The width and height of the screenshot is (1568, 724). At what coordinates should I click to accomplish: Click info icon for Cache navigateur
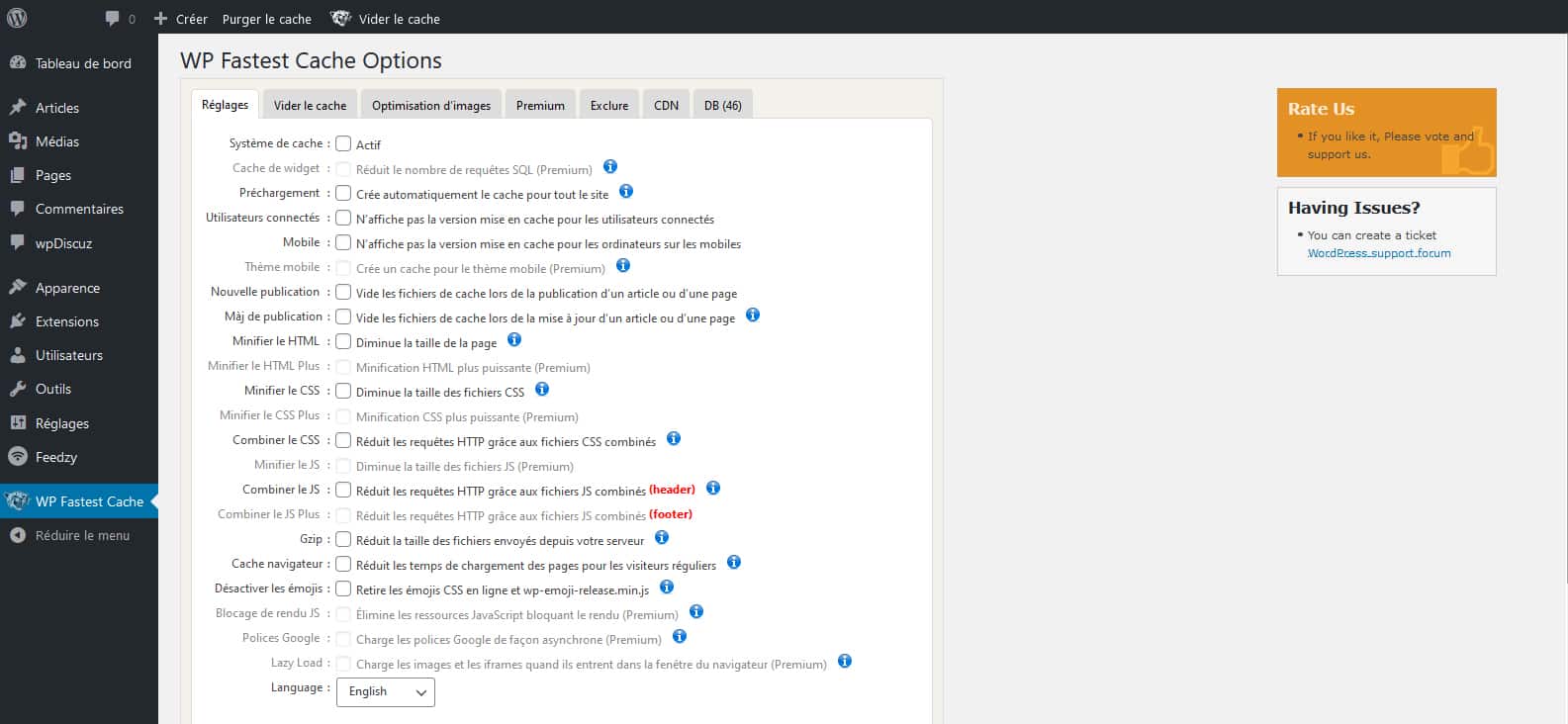[734, 562]
